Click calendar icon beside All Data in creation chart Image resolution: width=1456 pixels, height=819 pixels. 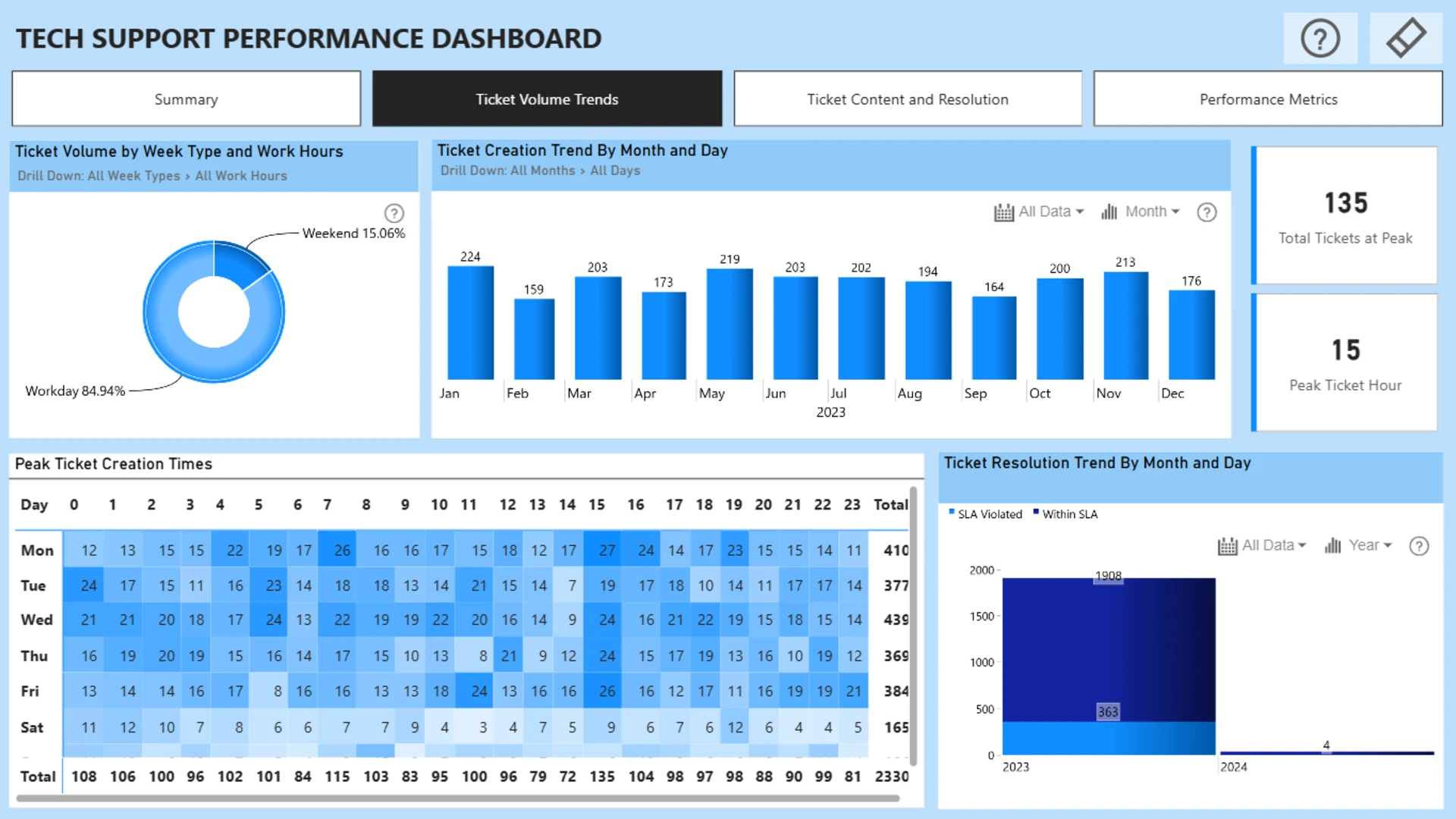click(1003, 212)
